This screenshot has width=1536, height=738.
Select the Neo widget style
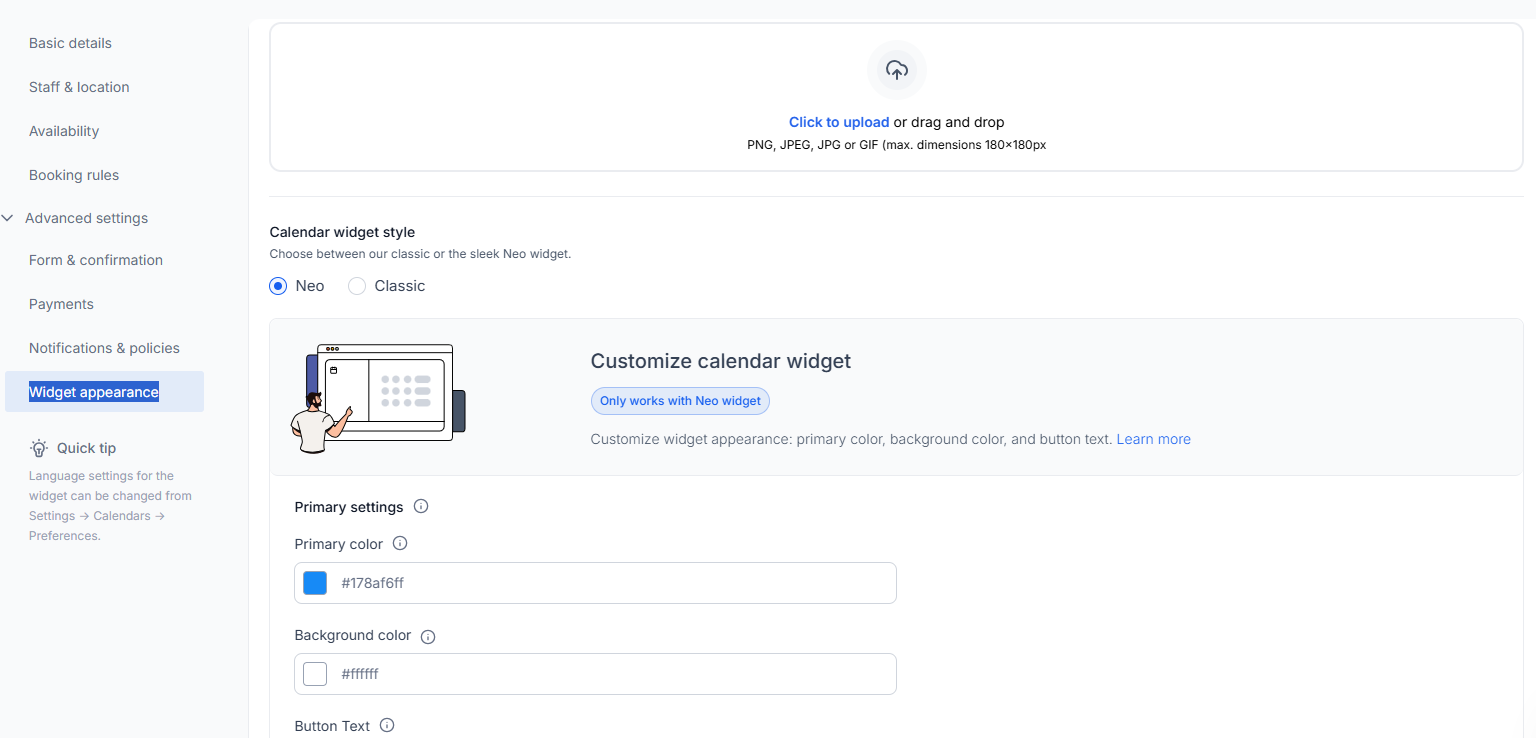click(x=279, y=286)
